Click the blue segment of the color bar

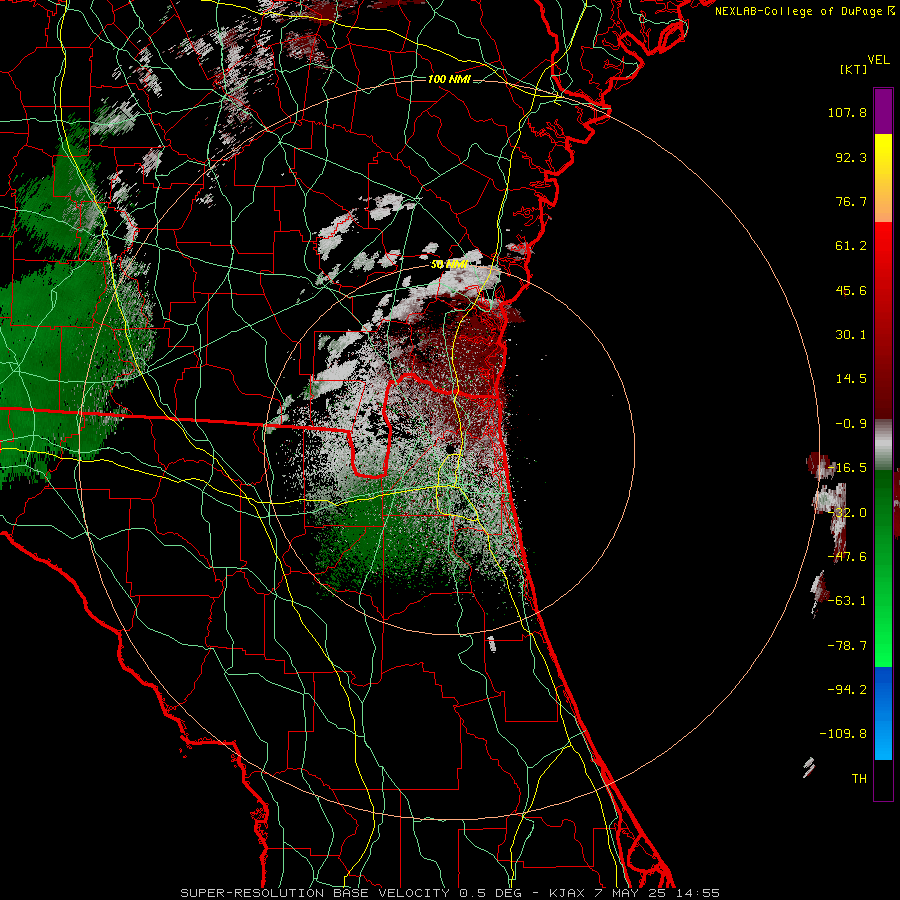(x=883, y=713)
